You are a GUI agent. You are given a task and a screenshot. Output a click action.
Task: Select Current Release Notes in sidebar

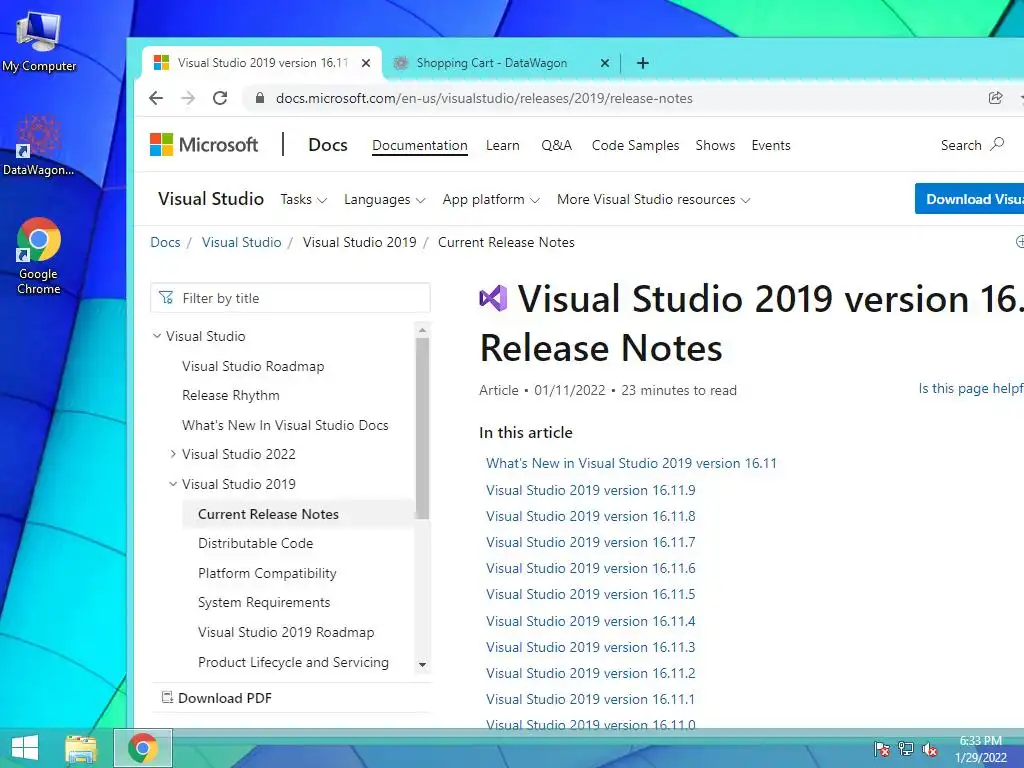click(268, 514)
